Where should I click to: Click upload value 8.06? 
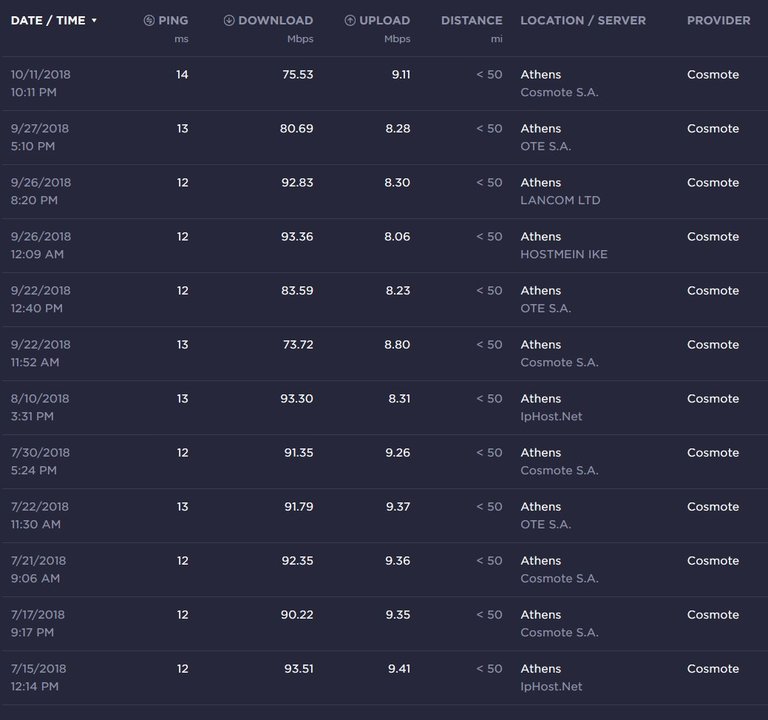point(397,237)
